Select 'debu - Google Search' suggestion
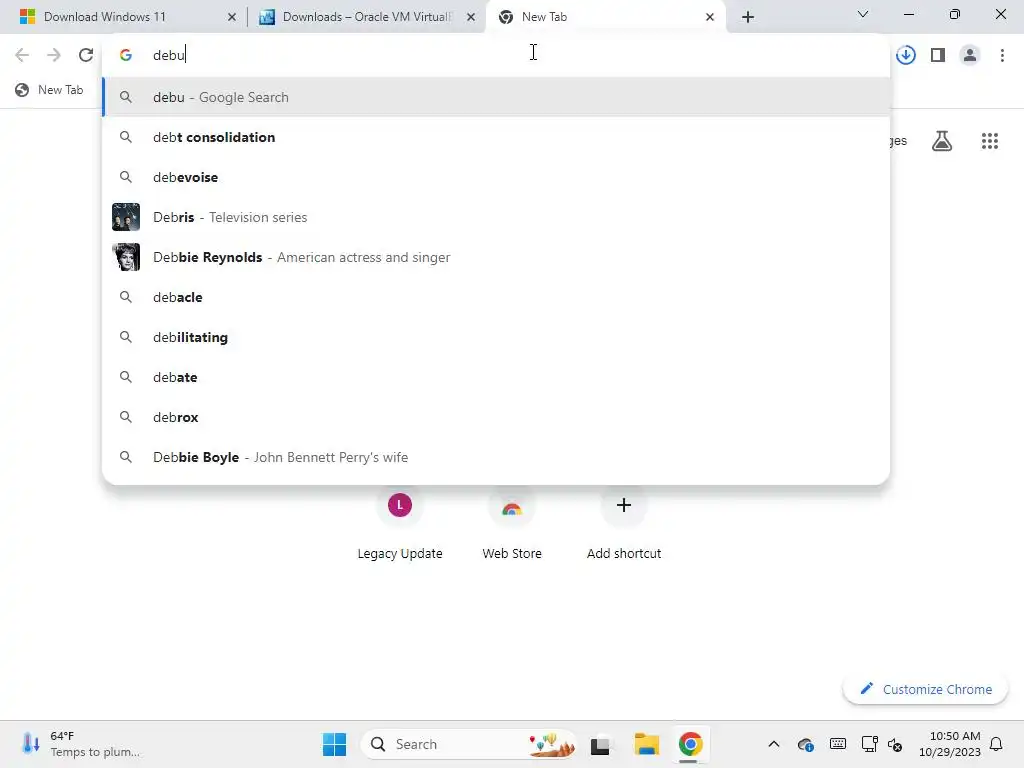 (496, 97)
